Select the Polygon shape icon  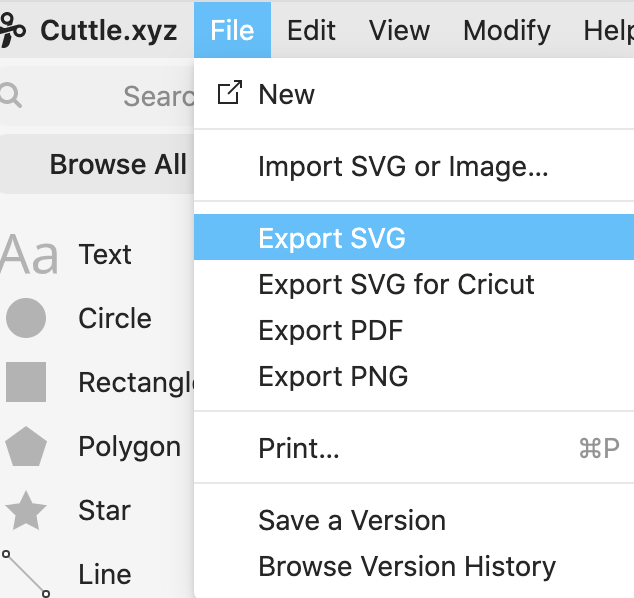pos(26,447)
